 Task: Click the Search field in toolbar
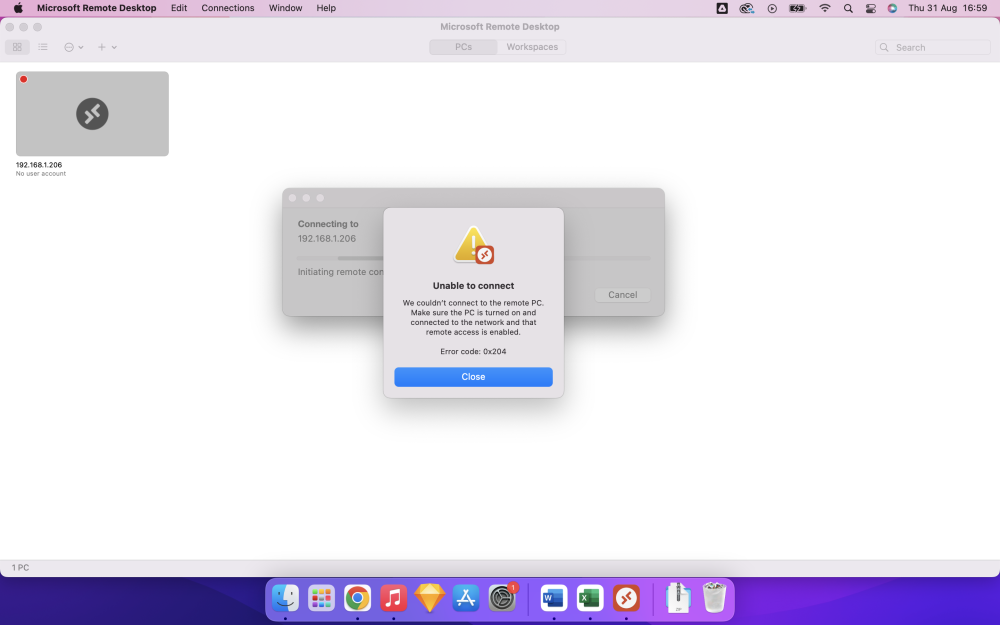tap(932, 47)
